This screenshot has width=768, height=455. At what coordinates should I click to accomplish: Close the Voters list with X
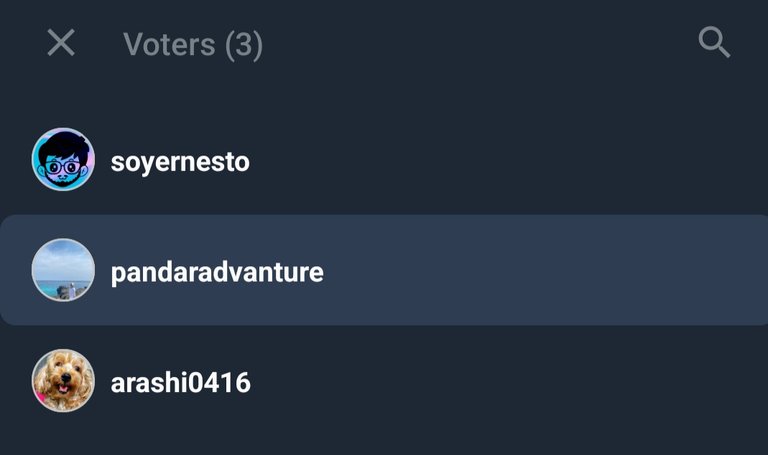61,43
